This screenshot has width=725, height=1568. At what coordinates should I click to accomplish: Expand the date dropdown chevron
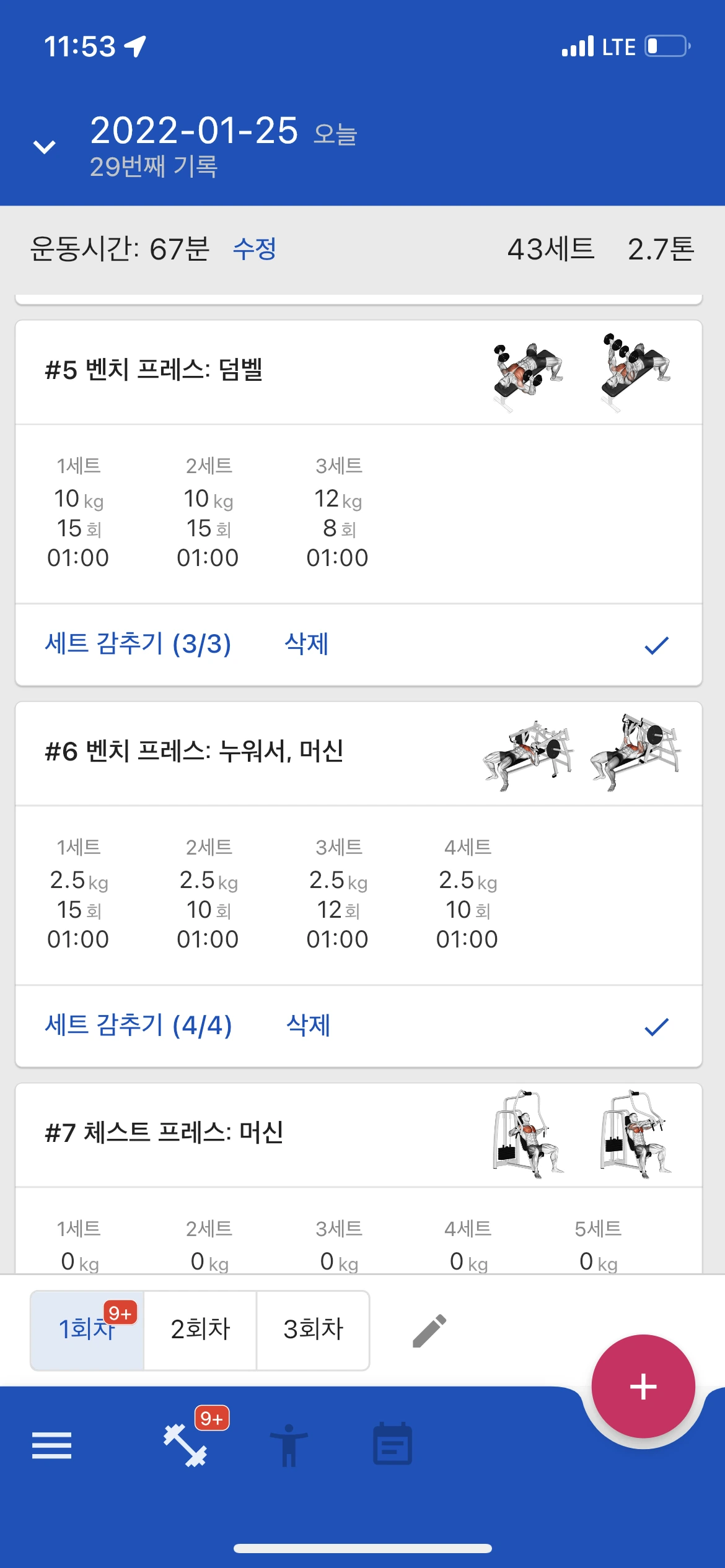44,147
